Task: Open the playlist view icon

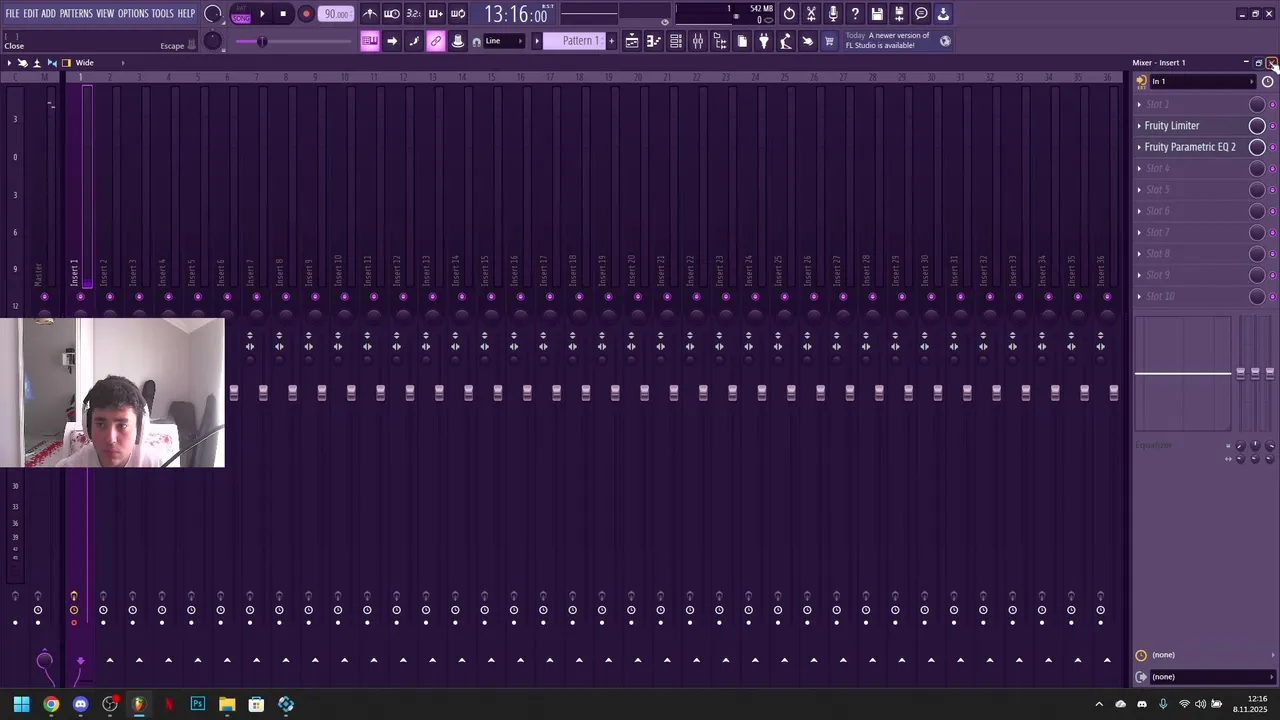Action: pos(632,41)
